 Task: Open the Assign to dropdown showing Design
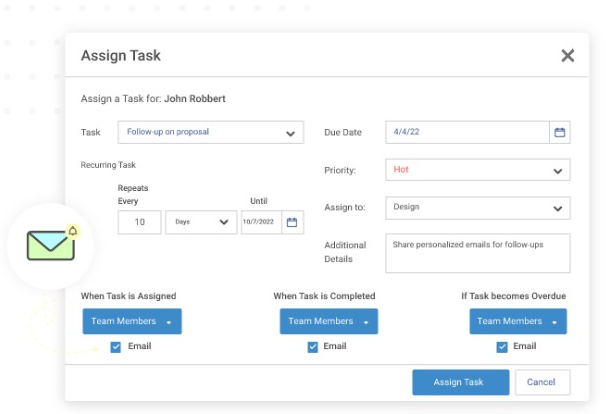[x=478, y=208]
